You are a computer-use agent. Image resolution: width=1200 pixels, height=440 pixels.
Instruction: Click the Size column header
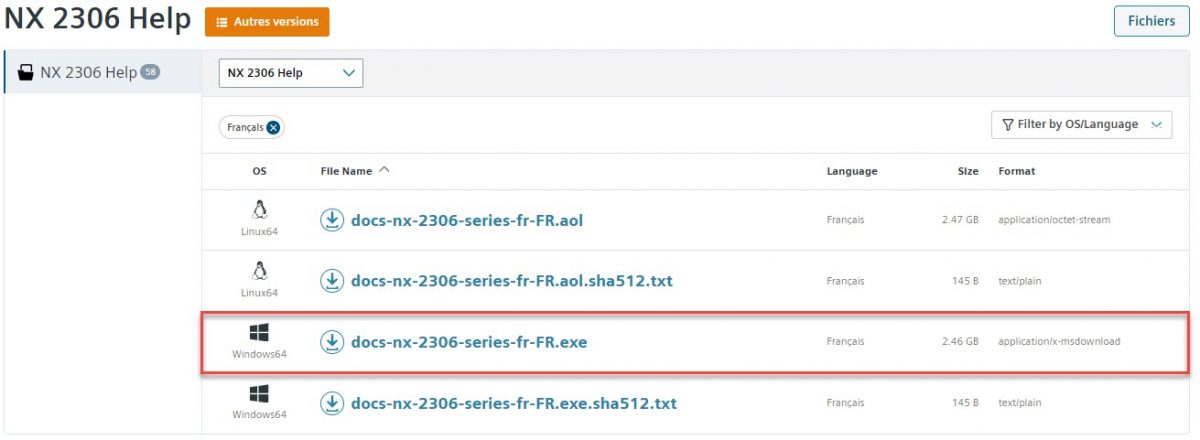[x=967, y=171]
